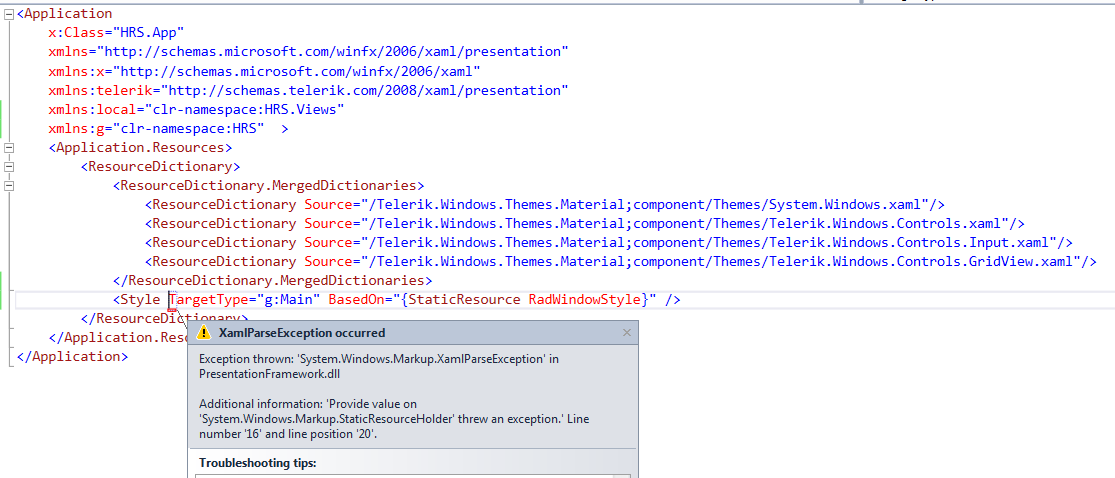Click the closing </ResourceDictionary.MergedDictionaries> tag
The height and width of the screenshot is (478, 1115).
pos(273,281)
